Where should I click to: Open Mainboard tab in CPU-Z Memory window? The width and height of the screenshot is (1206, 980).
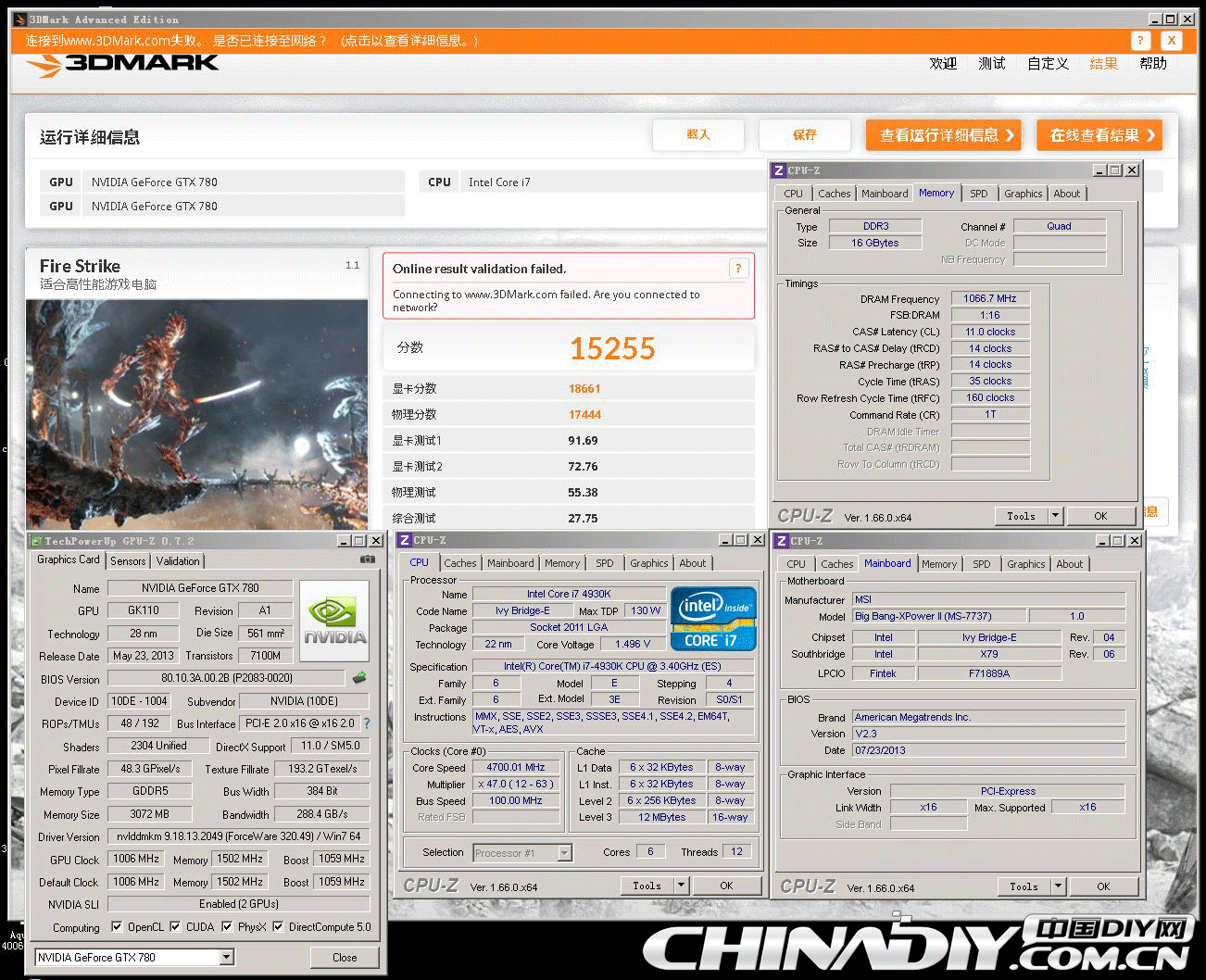885,194
